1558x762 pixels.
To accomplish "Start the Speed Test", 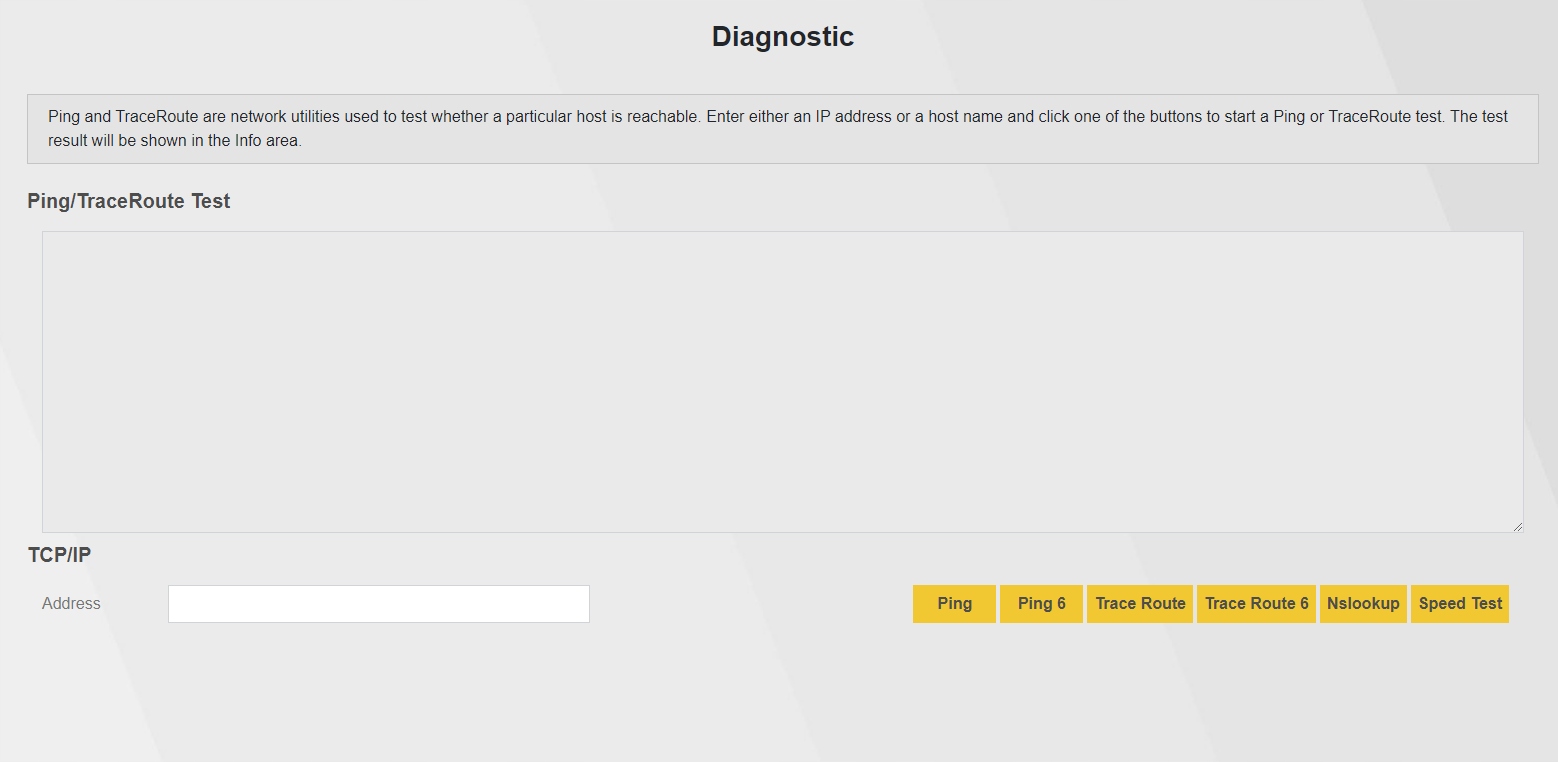I will [1460, 604].
